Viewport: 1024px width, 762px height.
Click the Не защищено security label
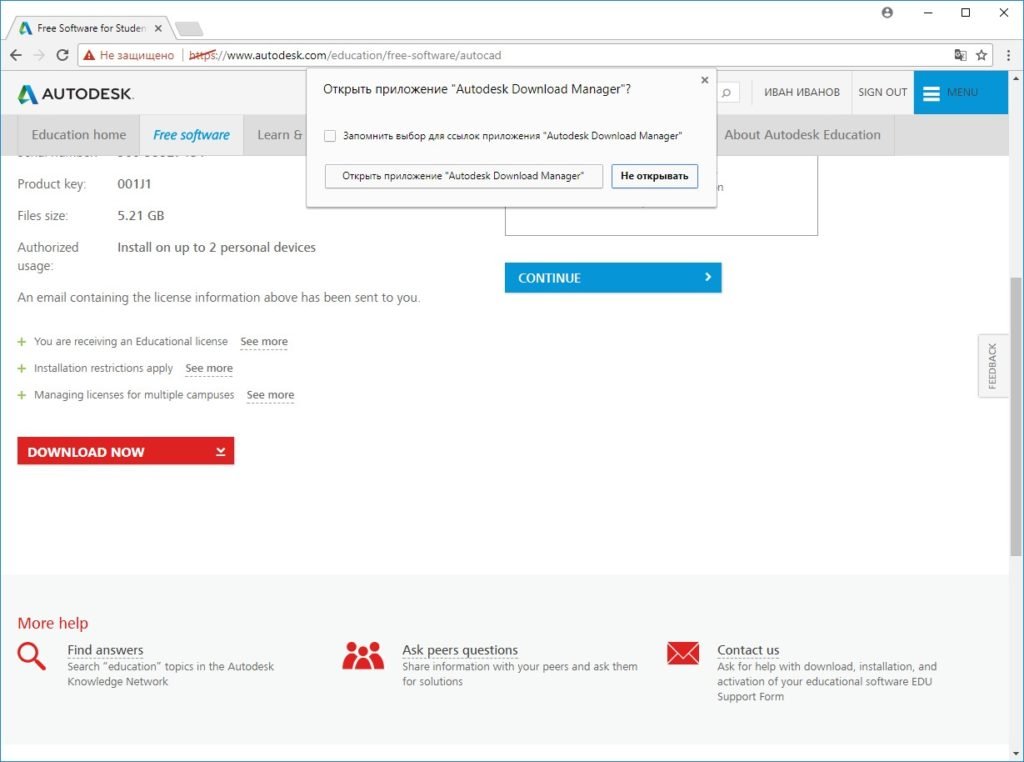[x=136, y=56]
